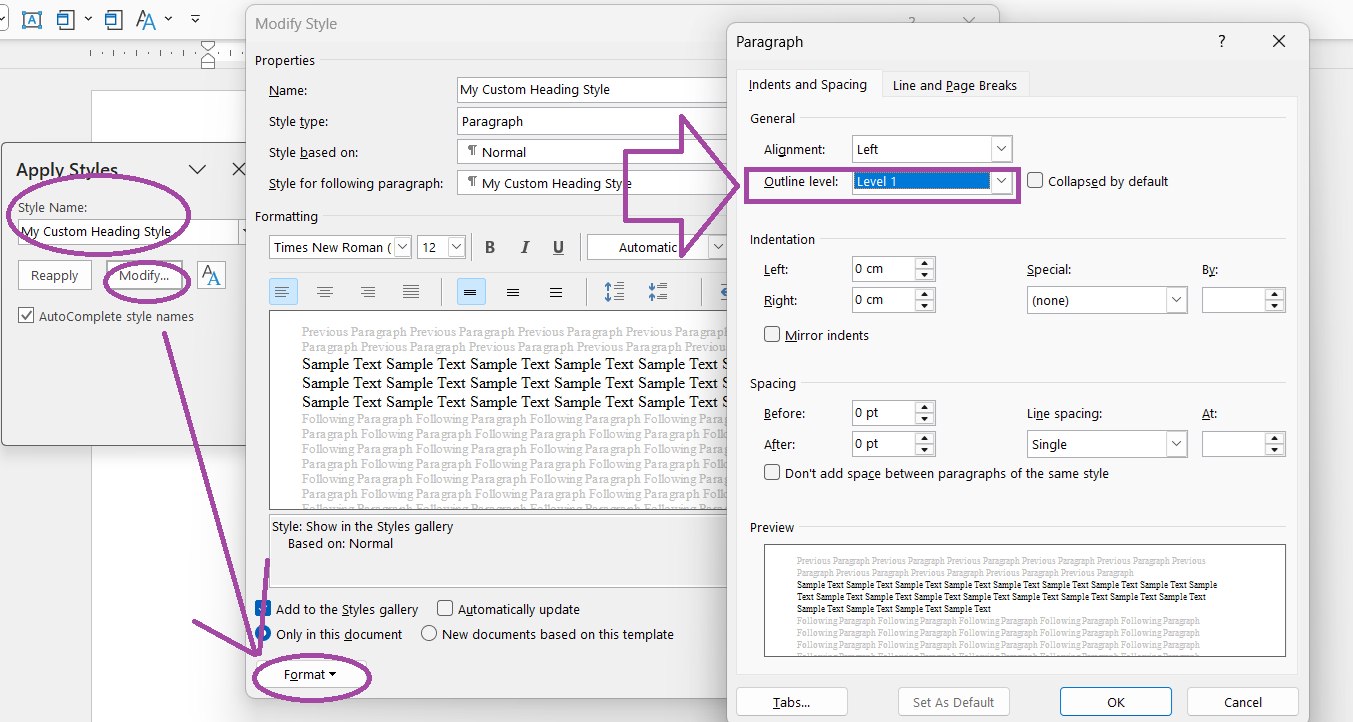The width and height of the screenshot is (1353, 722).
Task: Click Set As Default
Action: tap(953, 701)
